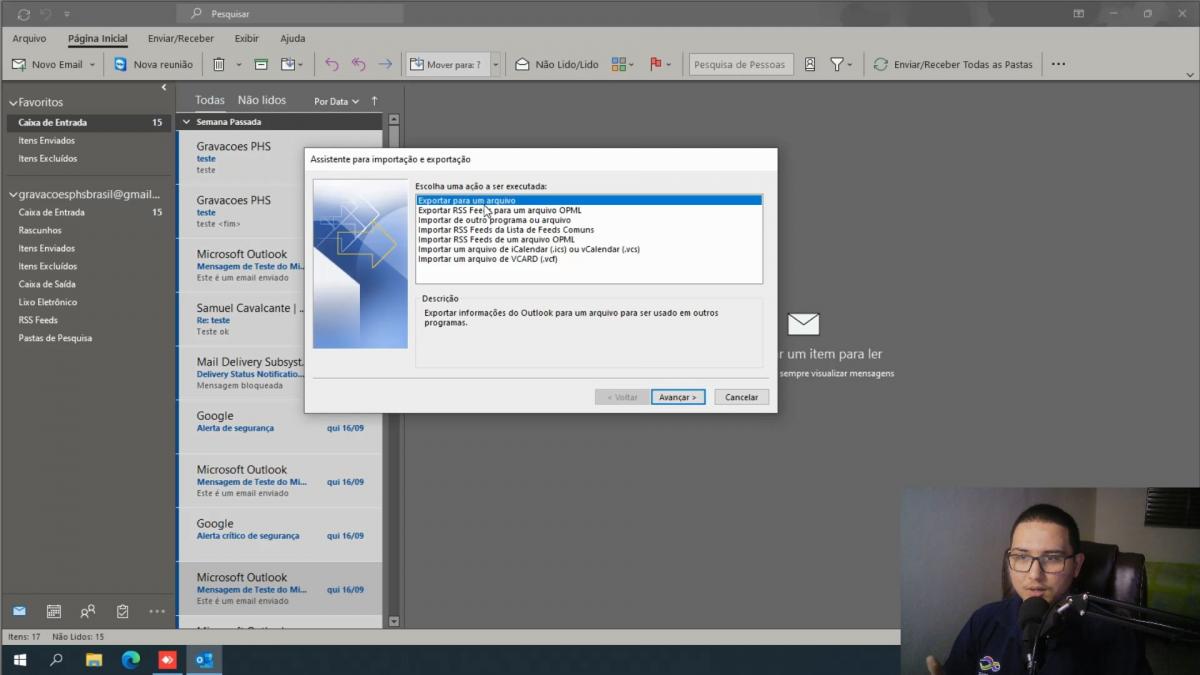This screenshot has width=1200, height=675.
Task: Open the Ajuda tab
Action: pyautogui.click(x=292, y=38)
